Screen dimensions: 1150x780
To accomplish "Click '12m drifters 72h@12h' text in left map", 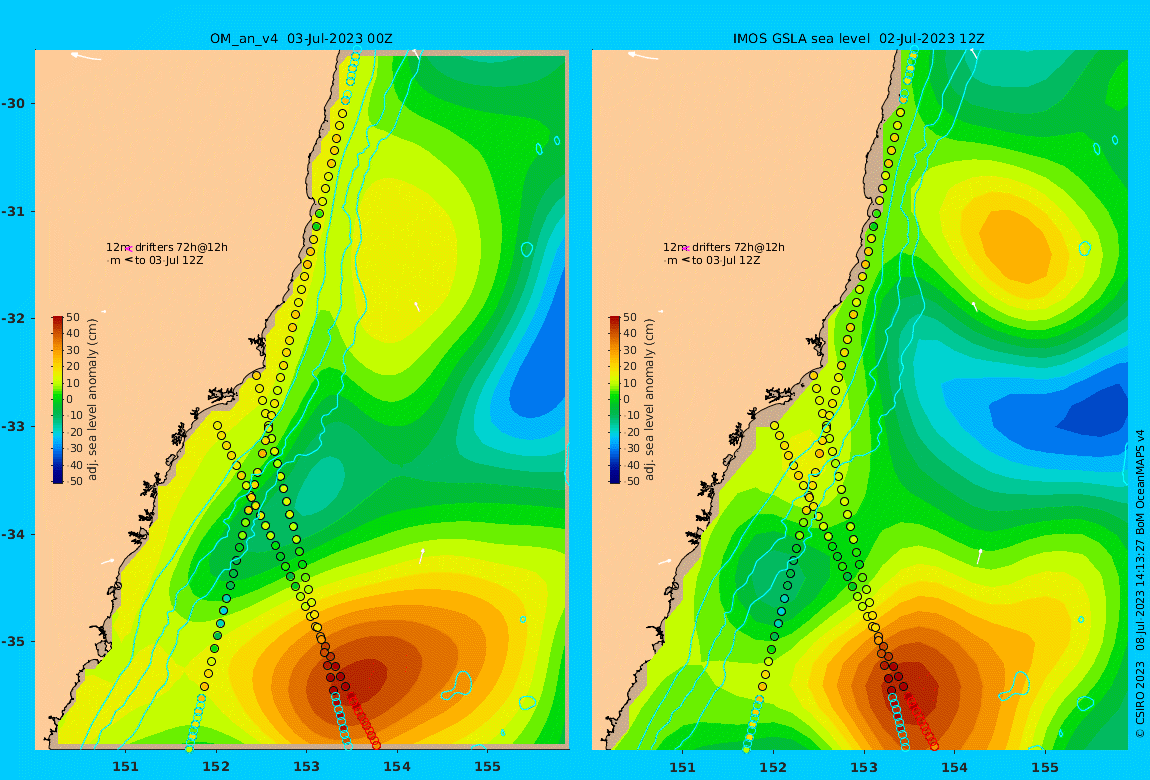I will [x=166, y=248].
